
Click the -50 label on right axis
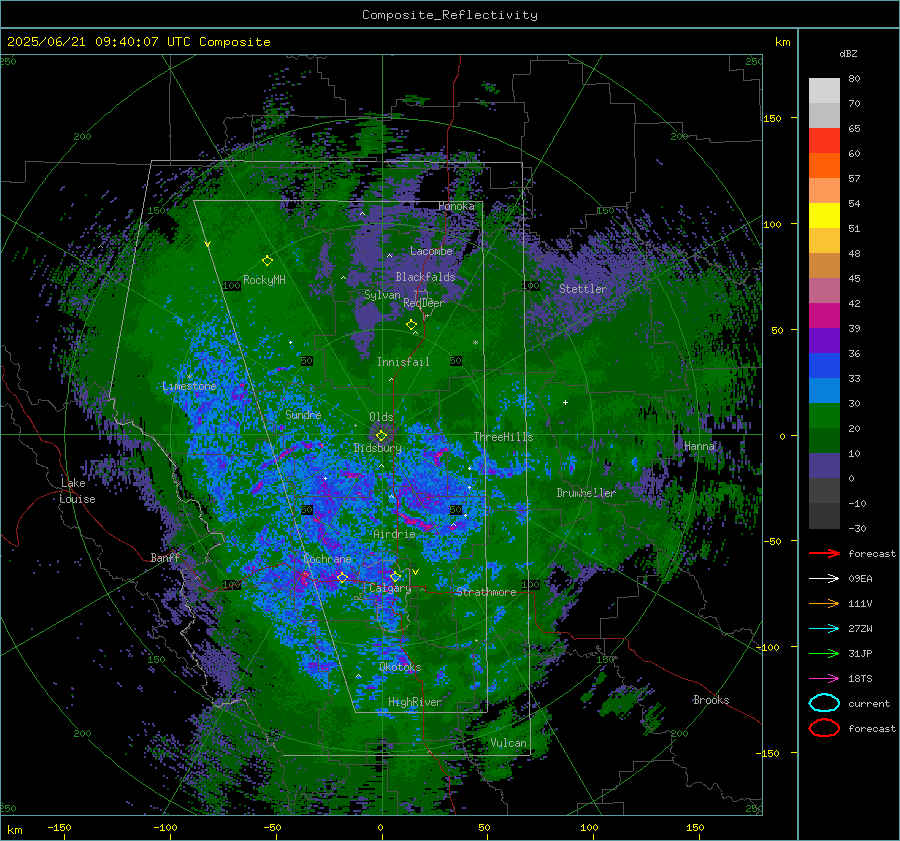tap(772, 541)
